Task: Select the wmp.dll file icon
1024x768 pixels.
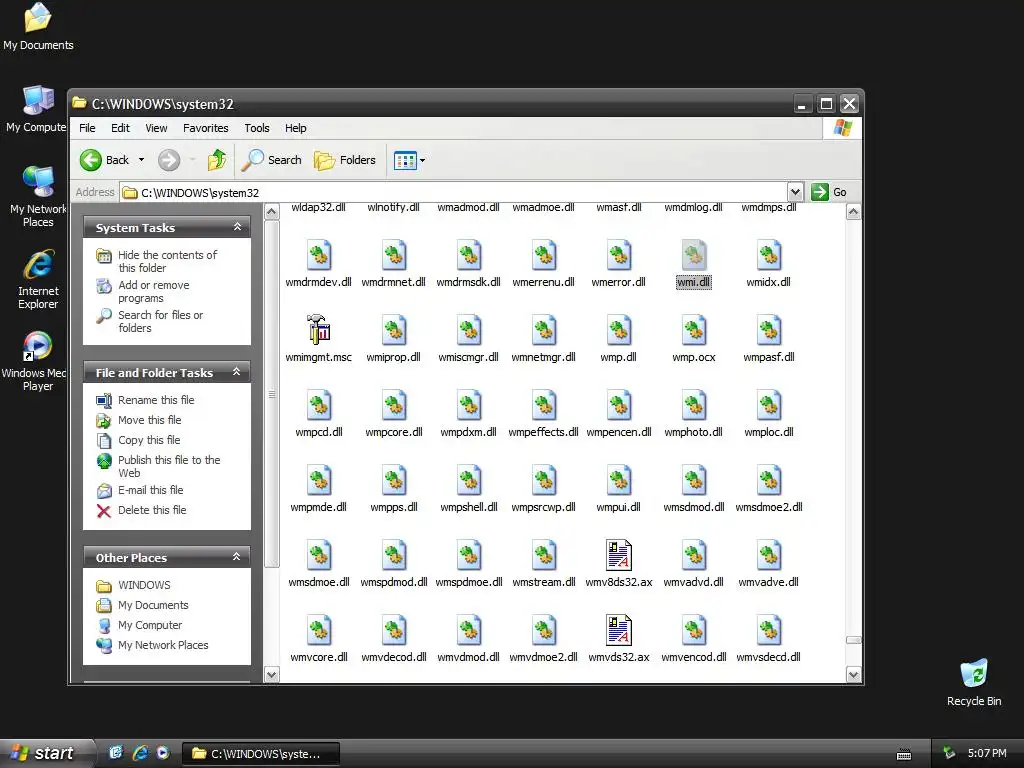Action: pyautogui.click(x=618, y=329)
